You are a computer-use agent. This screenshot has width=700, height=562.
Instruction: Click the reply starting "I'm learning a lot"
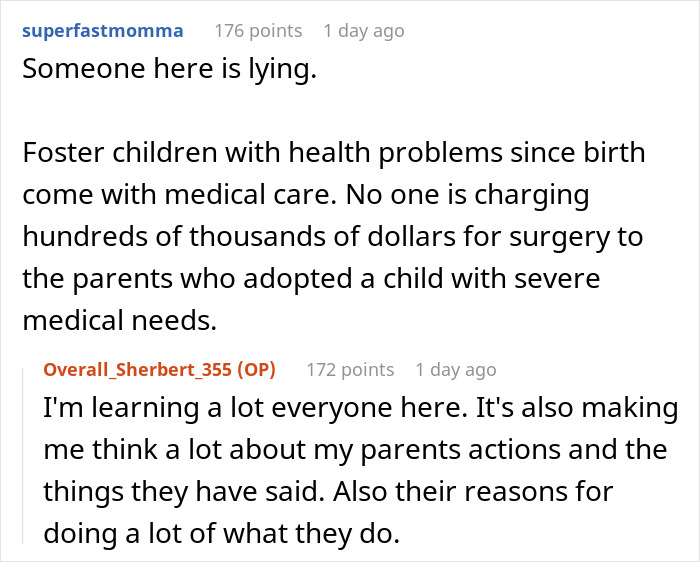pos(360,472)
